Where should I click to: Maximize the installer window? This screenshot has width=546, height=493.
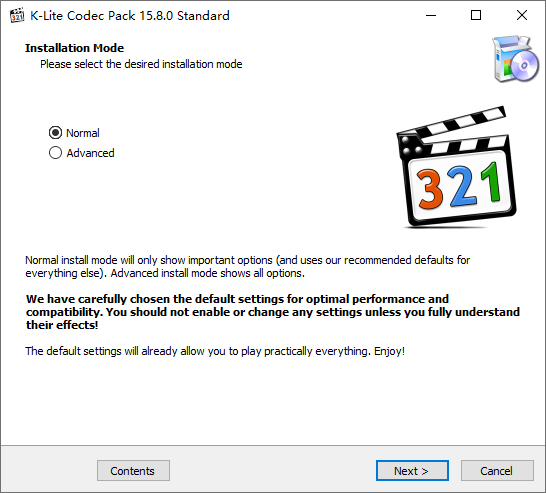pos(476,15)
